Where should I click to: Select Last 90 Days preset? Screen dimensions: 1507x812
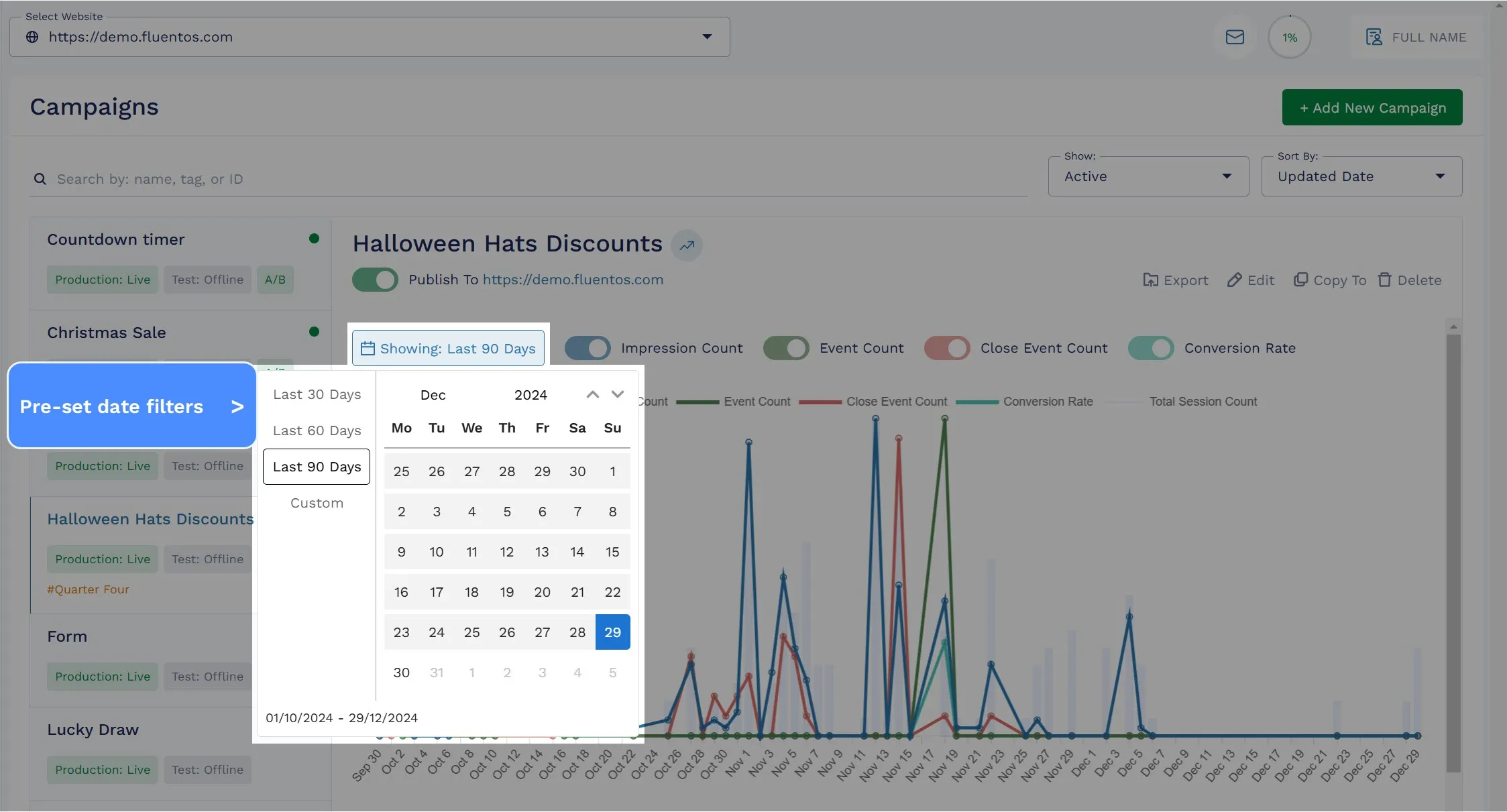click(x=317, y=467)
